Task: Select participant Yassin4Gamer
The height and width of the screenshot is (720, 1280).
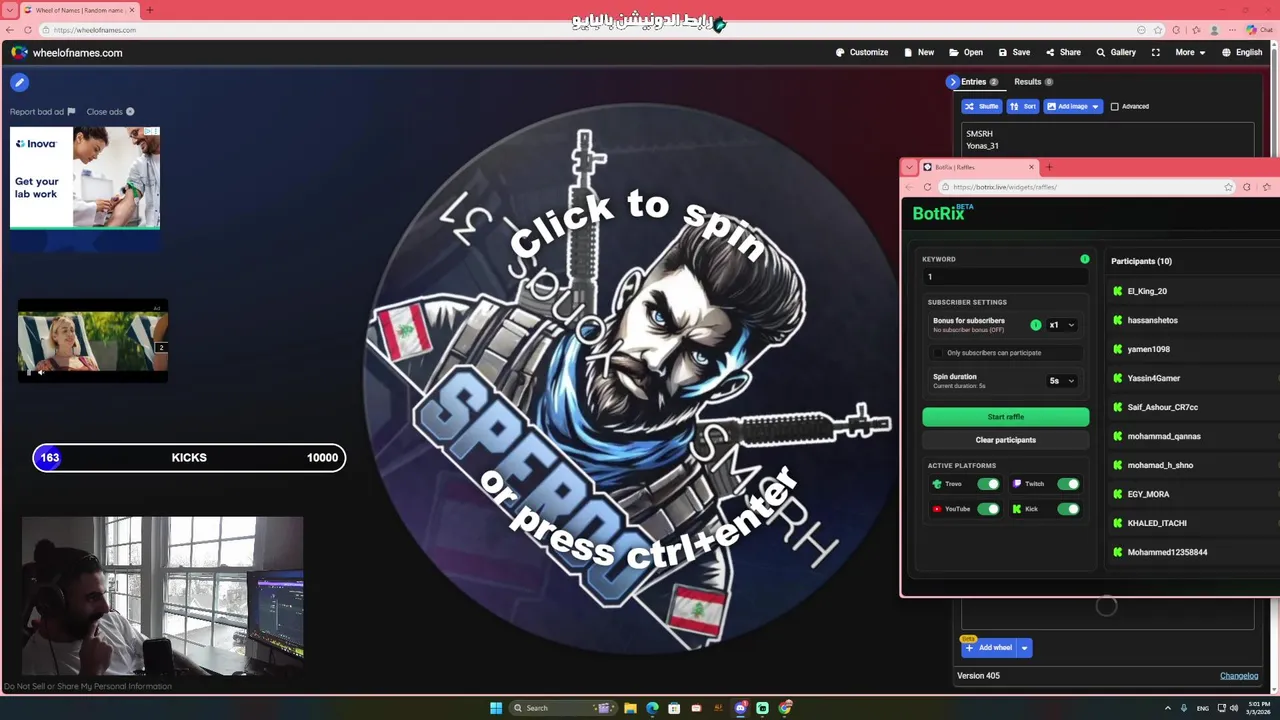Action: point(1154,378)
